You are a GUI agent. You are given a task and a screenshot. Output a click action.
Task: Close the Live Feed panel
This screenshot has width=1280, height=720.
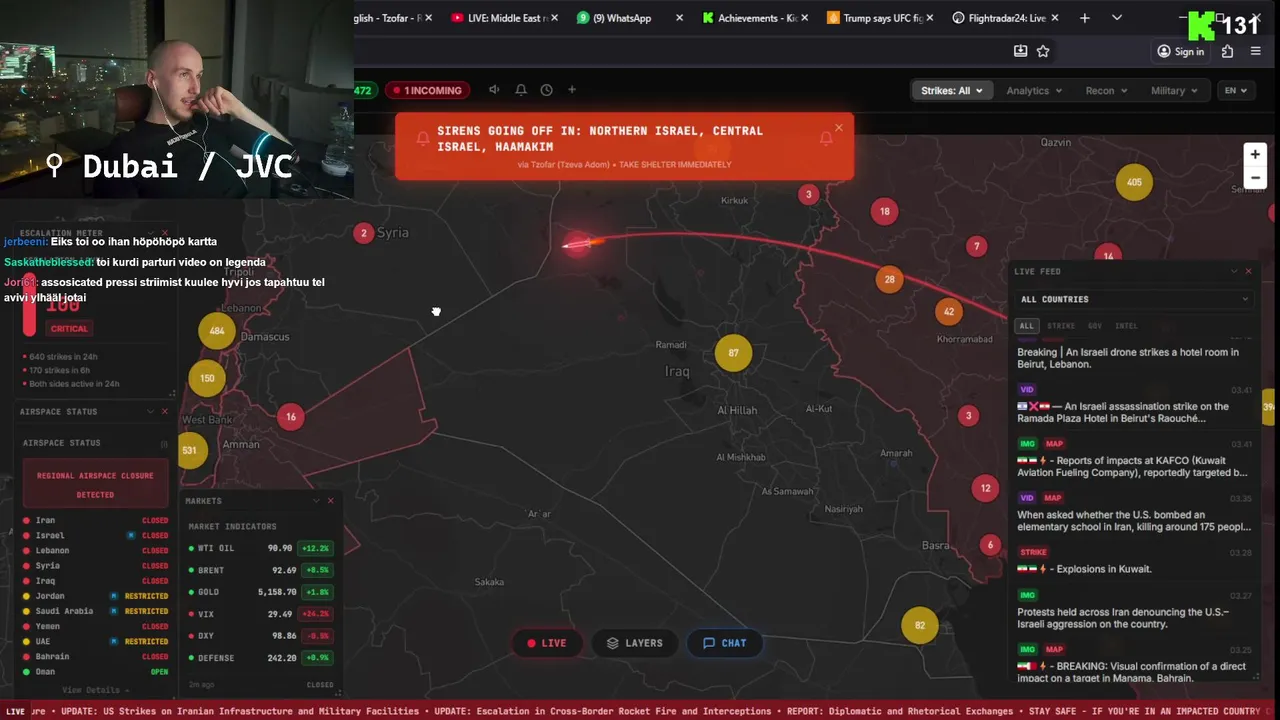[x=1248, y=271]
